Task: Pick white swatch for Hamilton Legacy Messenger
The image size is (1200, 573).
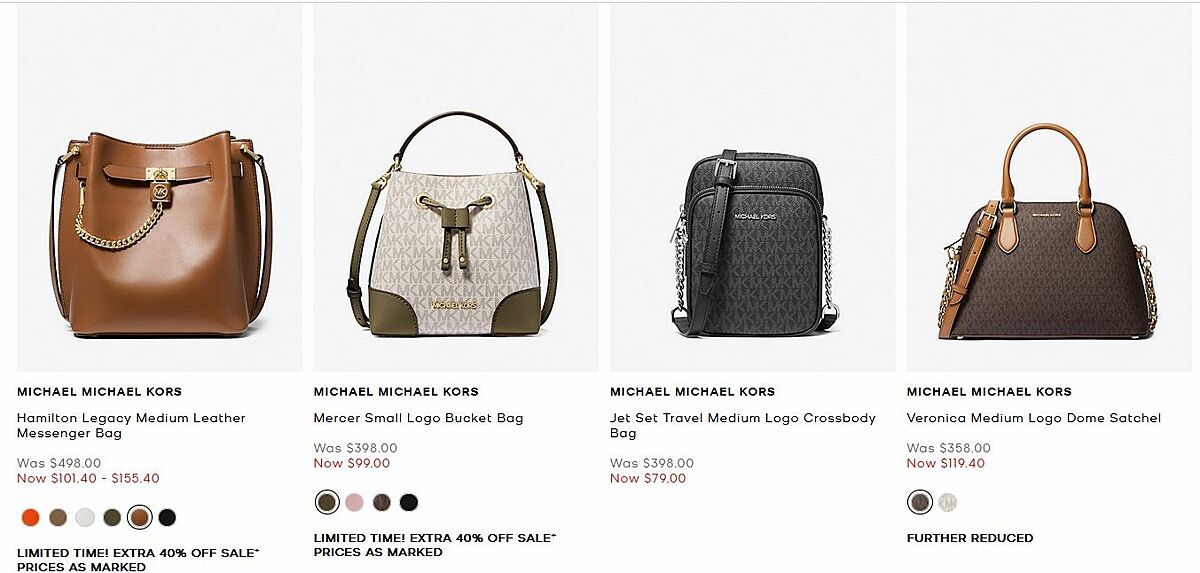Action: pyautogui.click(x=85, y=517)
